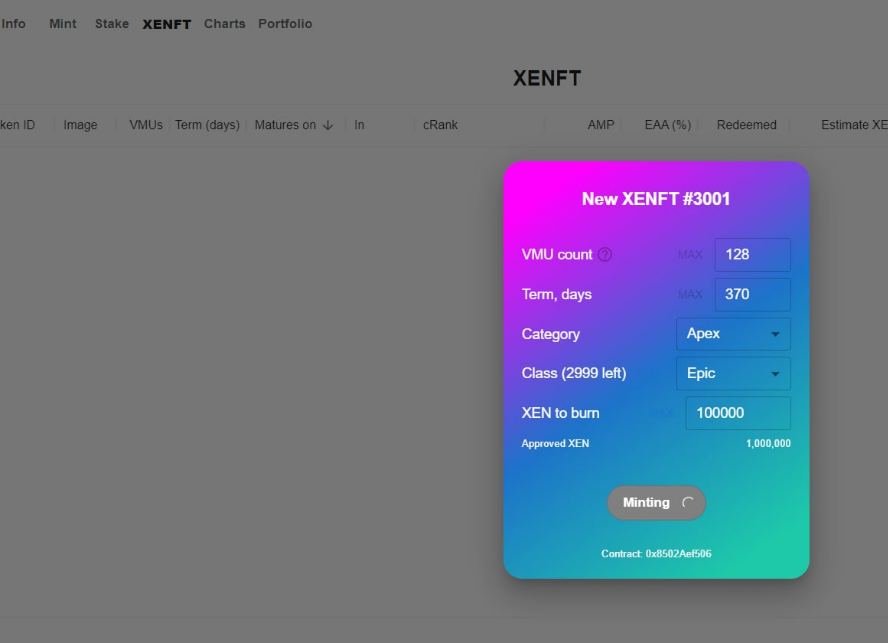Click the Minting button
Screen dimensions: 888x643
pyautogui.click(x=656, y=503)
